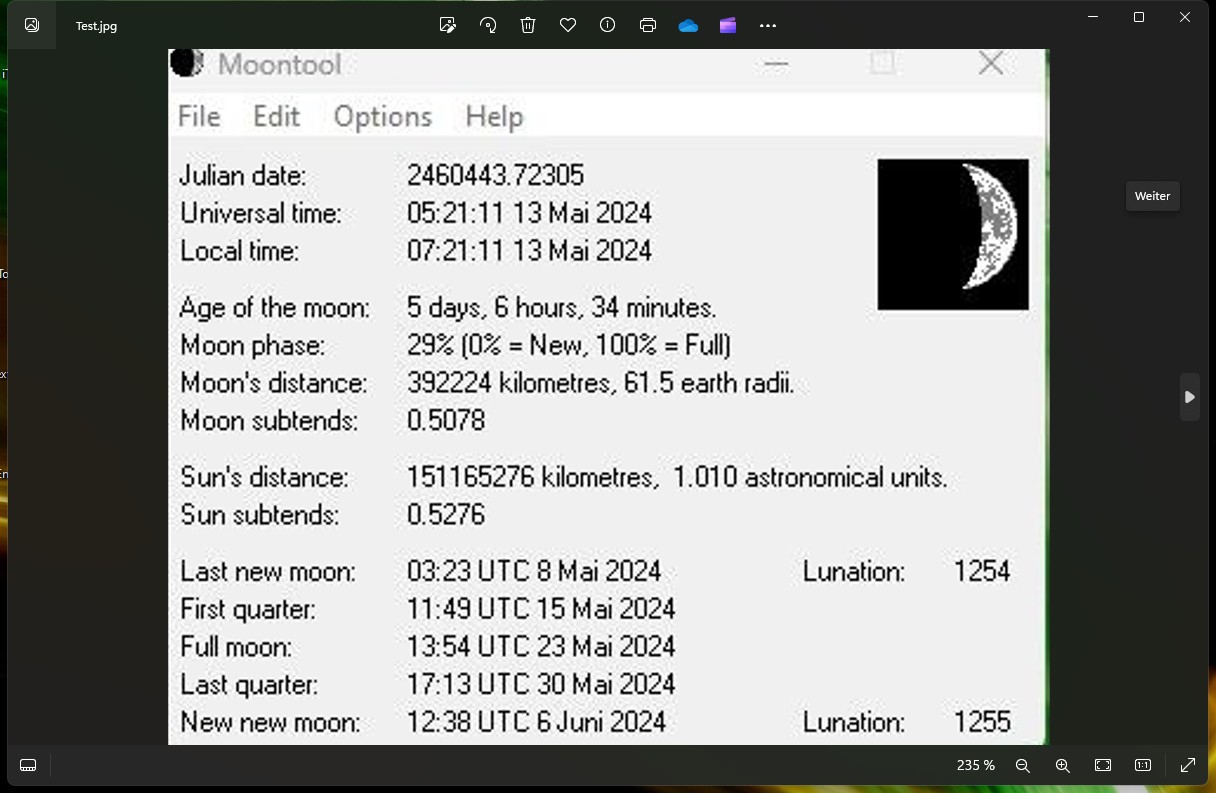Close the Photos window
This screenshot has height=793, width=1216.
1185,17
